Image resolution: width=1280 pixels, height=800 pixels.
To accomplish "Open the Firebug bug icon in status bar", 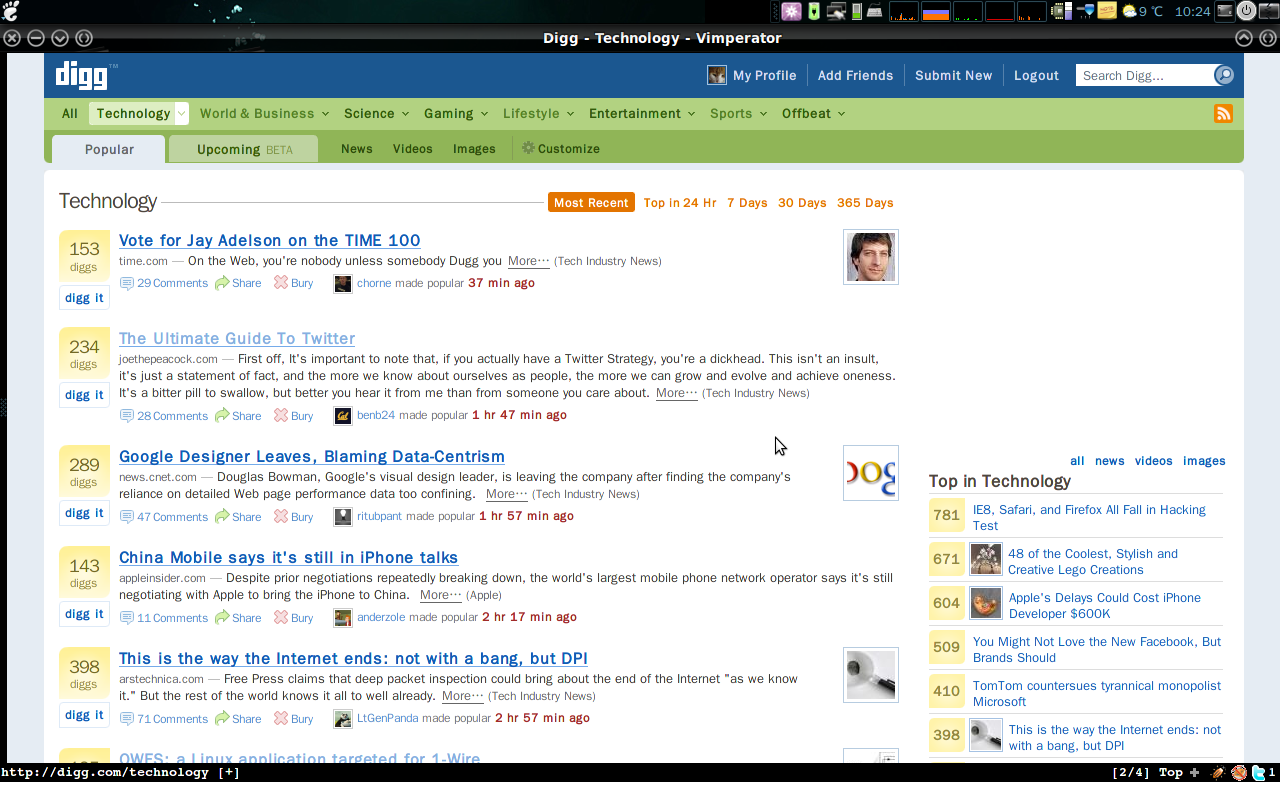I will tap(1218, 772).
